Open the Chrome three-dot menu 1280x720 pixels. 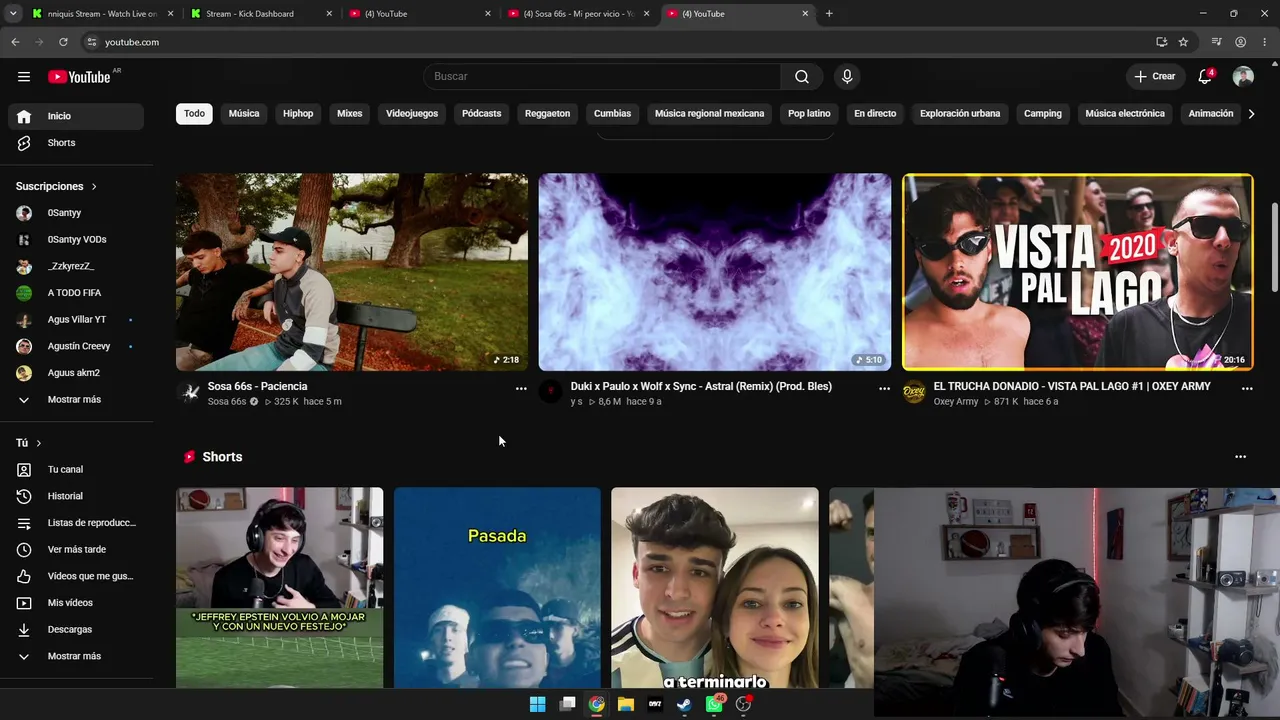click(x=1264, y=42)
